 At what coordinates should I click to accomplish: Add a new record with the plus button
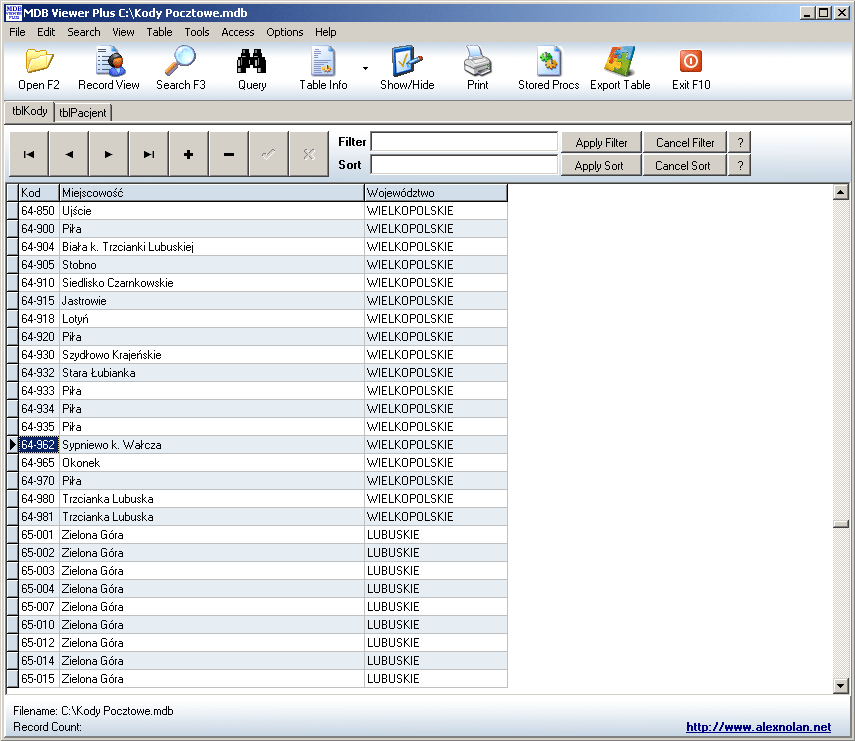point(187,153)
